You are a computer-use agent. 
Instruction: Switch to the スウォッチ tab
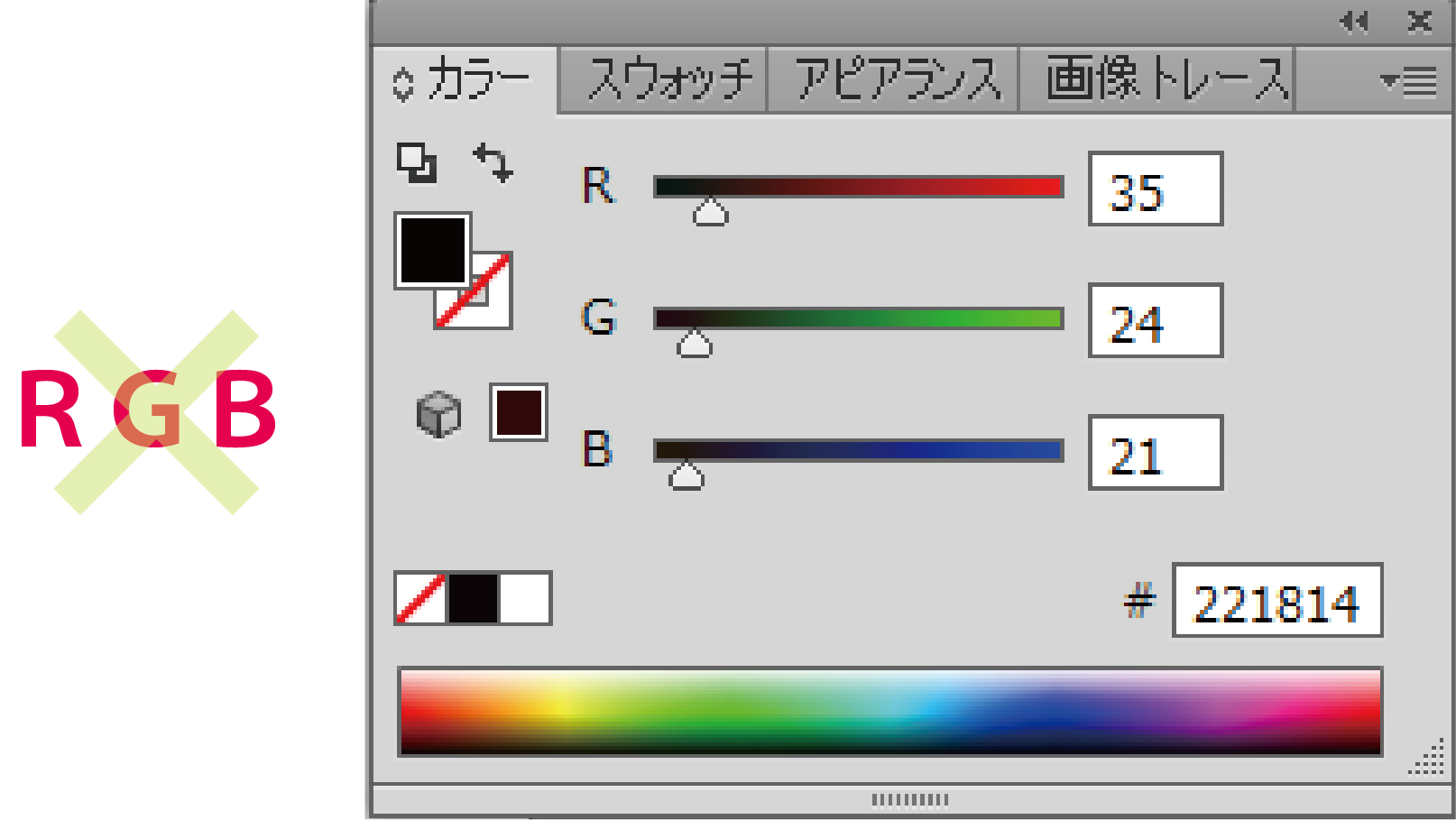668,80
